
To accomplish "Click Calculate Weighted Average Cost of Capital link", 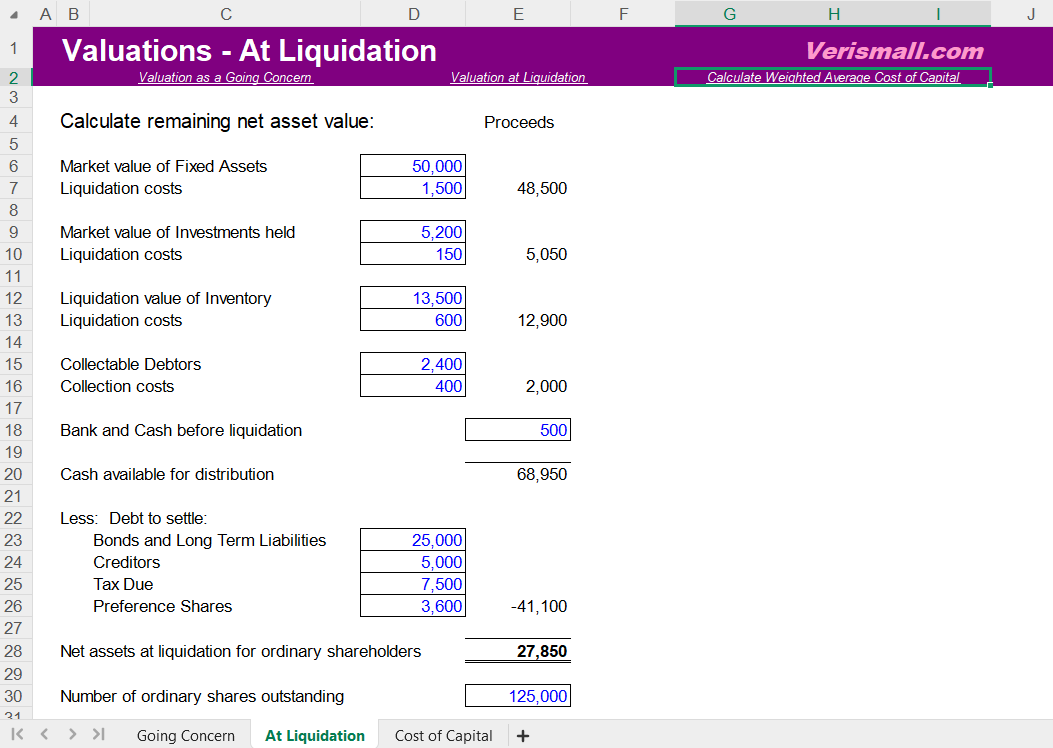I will (x=832, y=78).
